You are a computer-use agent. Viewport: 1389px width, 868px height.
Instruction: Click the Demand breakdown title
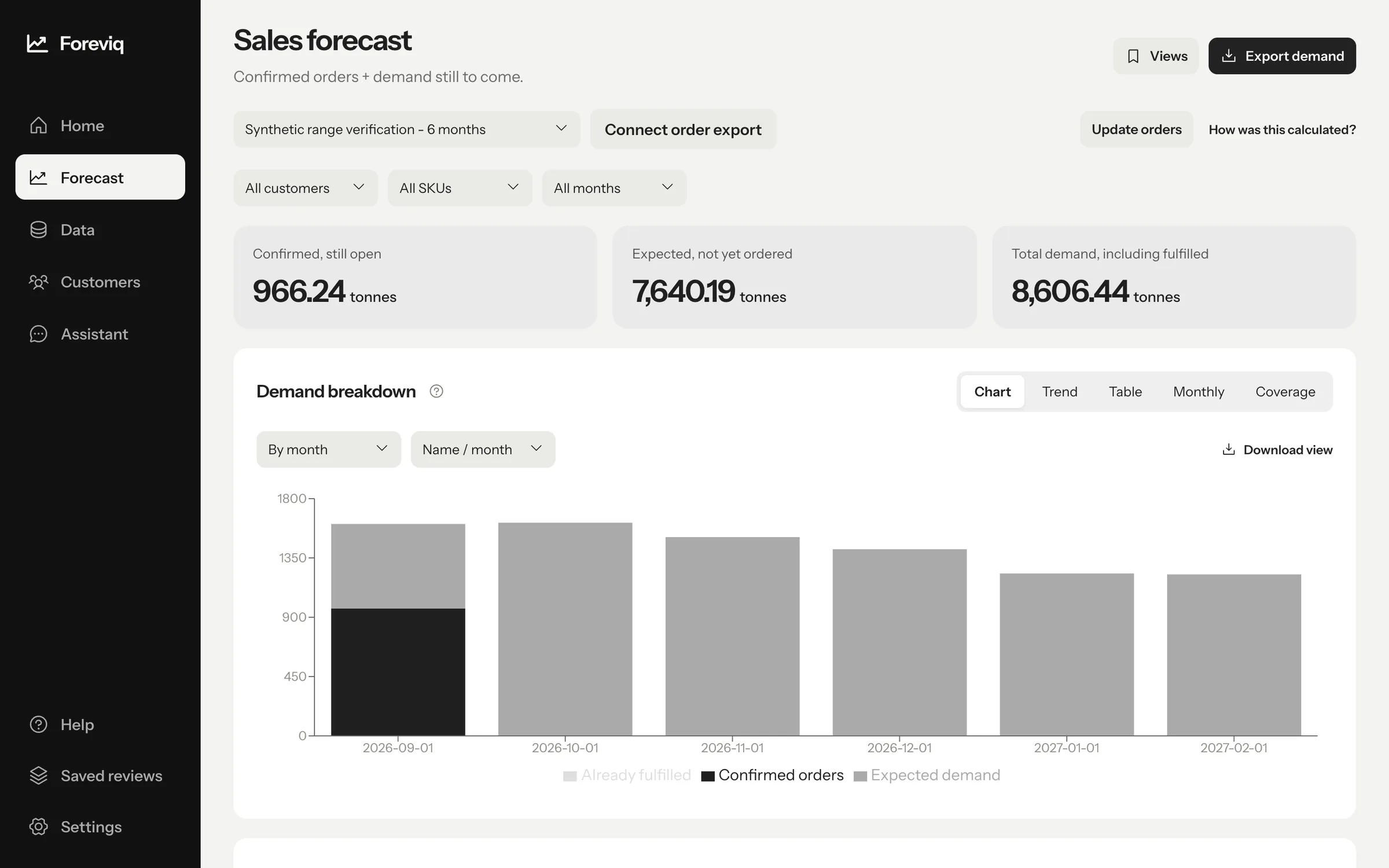(x=336, y=392)
